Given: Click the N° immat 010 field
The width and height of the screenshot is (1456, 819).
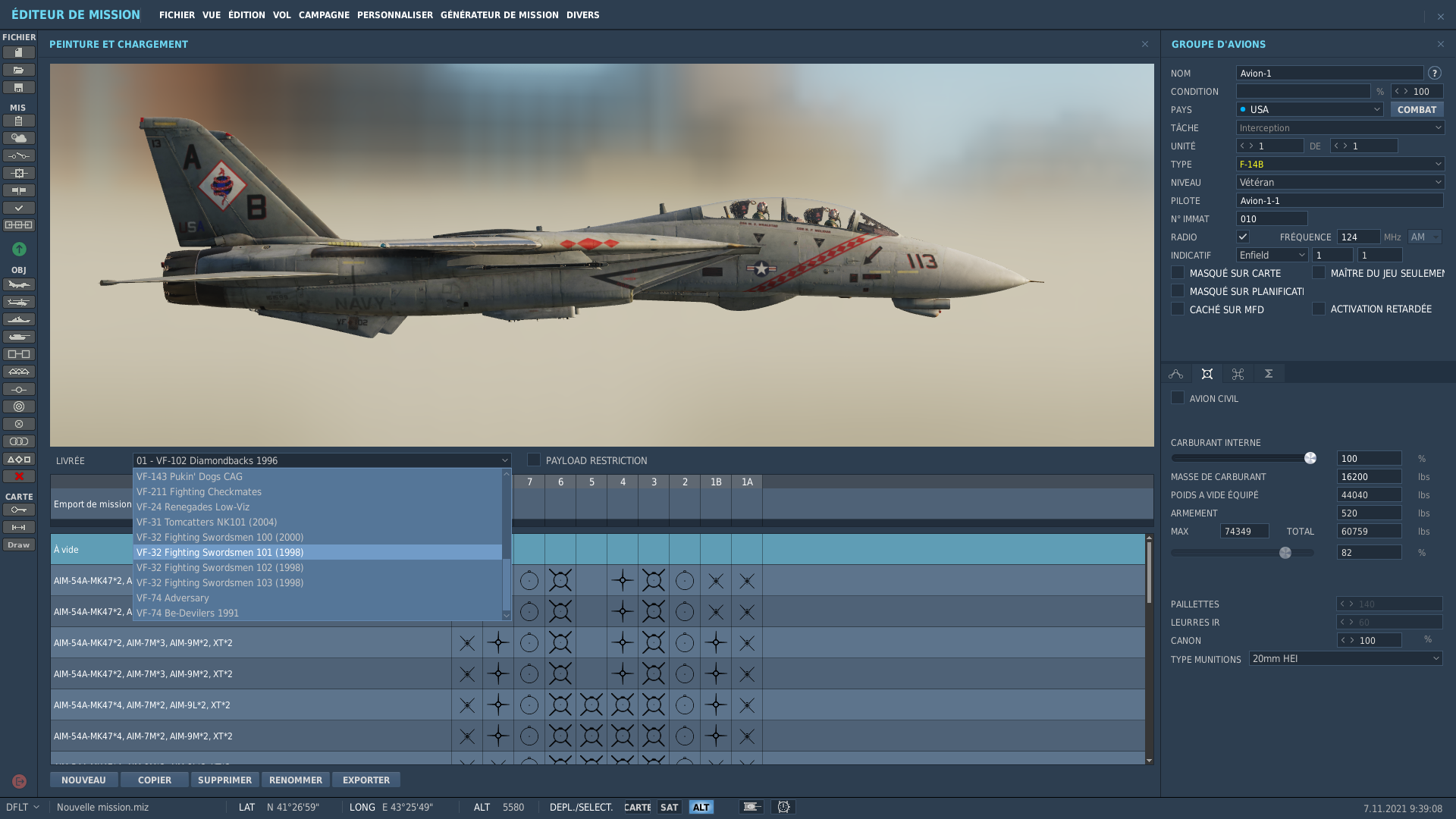Looking at the screenshot, I should (x=1272, y=218).
